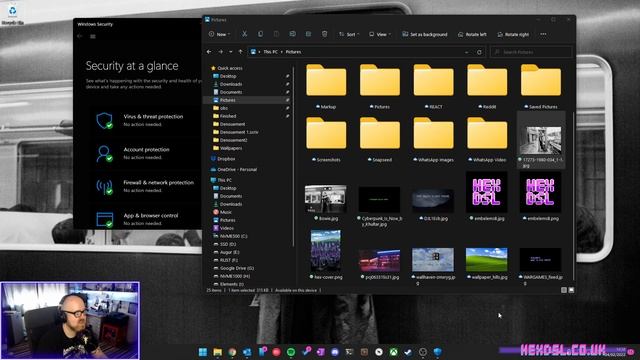
Task: Click the Rotate left button
Action: click(472, 34)
